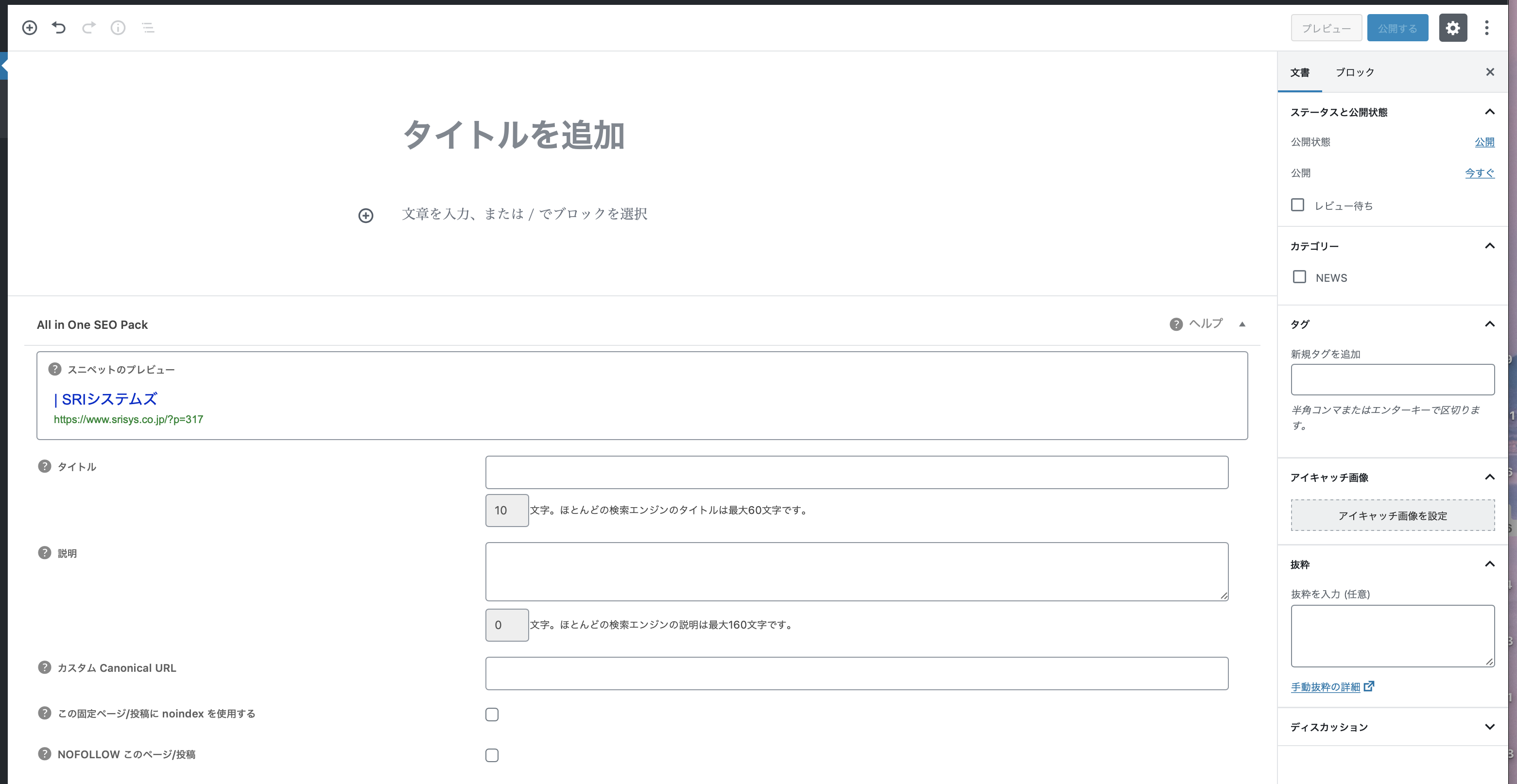The height and width of the screenshot is (784, 1517).
Task: Expand the ディスカッション panel
Action: pos(1489,727)
